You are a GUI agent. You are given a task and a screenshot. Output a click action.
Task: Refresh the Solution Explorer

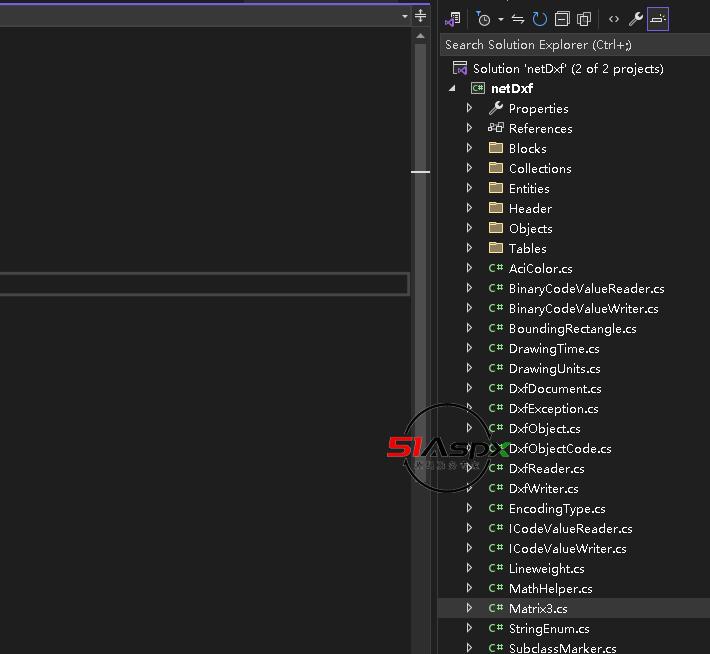539,19
